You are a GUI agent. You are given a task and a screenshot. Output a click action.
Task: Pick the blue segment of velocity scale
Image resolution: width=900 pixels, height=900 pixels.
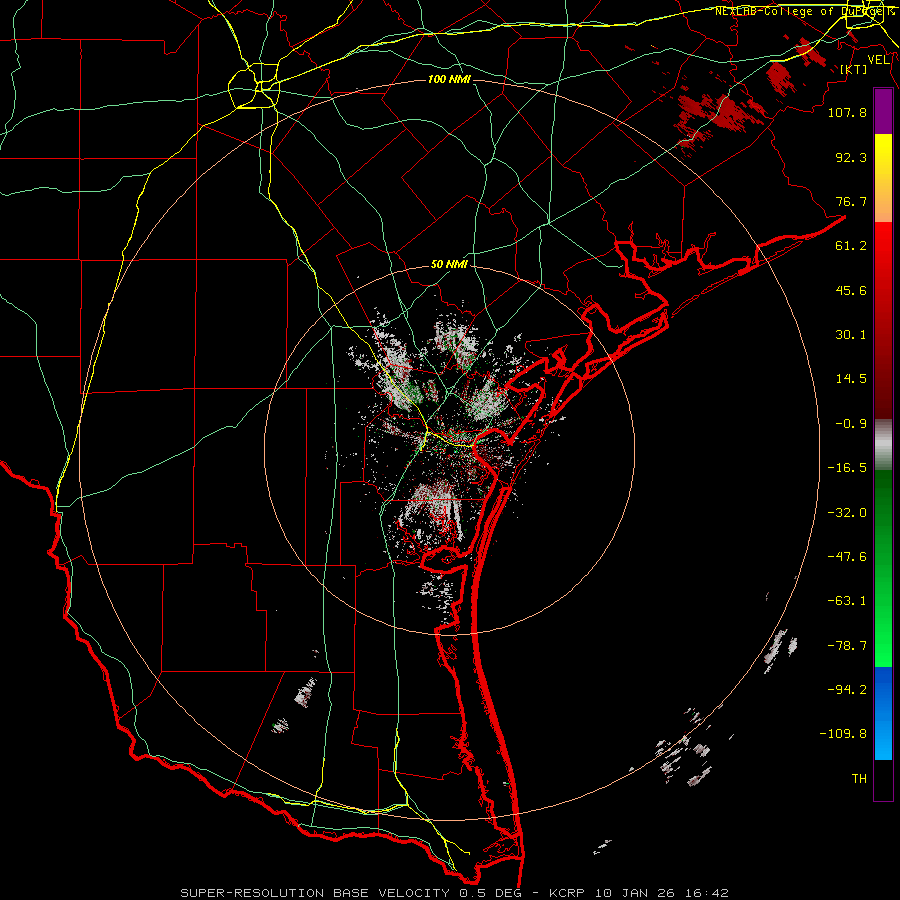(x=883, y=713)
